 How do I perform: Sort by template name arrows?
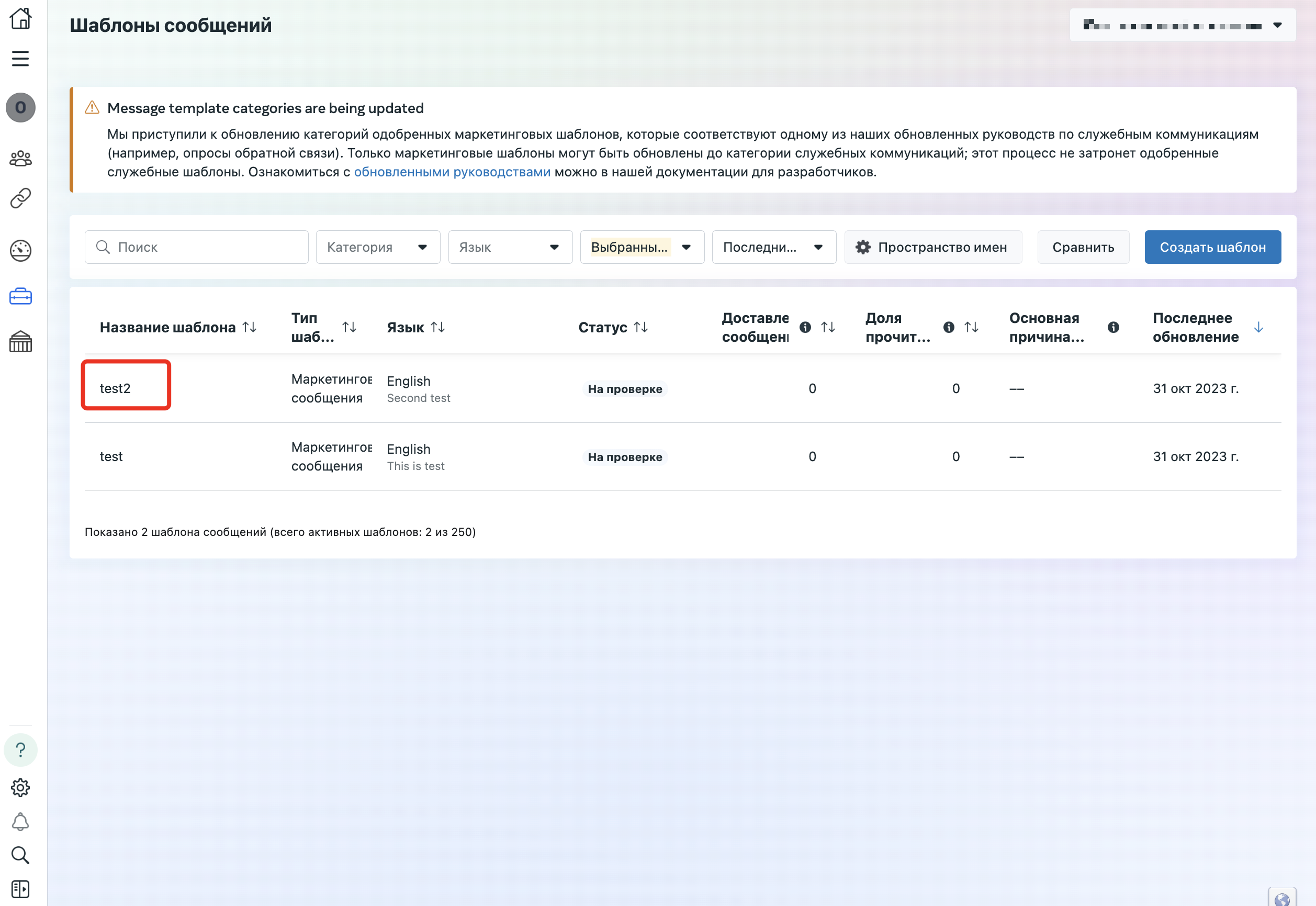[x=250, y=327]
